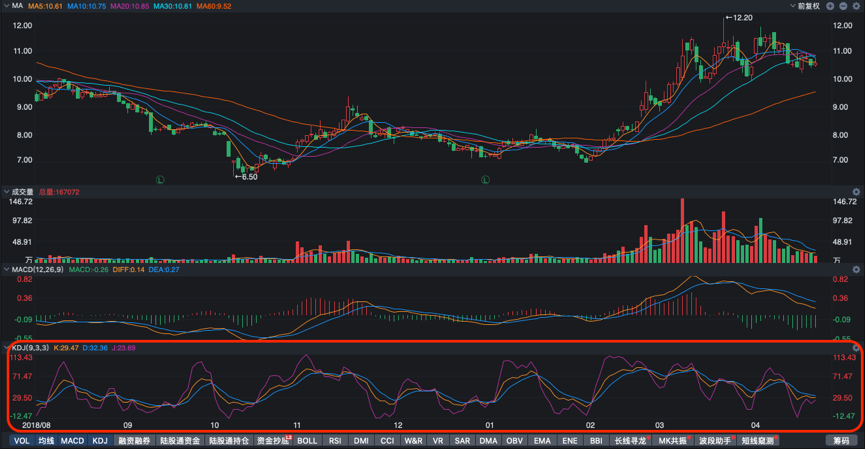
Task: Select the BOLL indicator
Action: coord(307,441)
